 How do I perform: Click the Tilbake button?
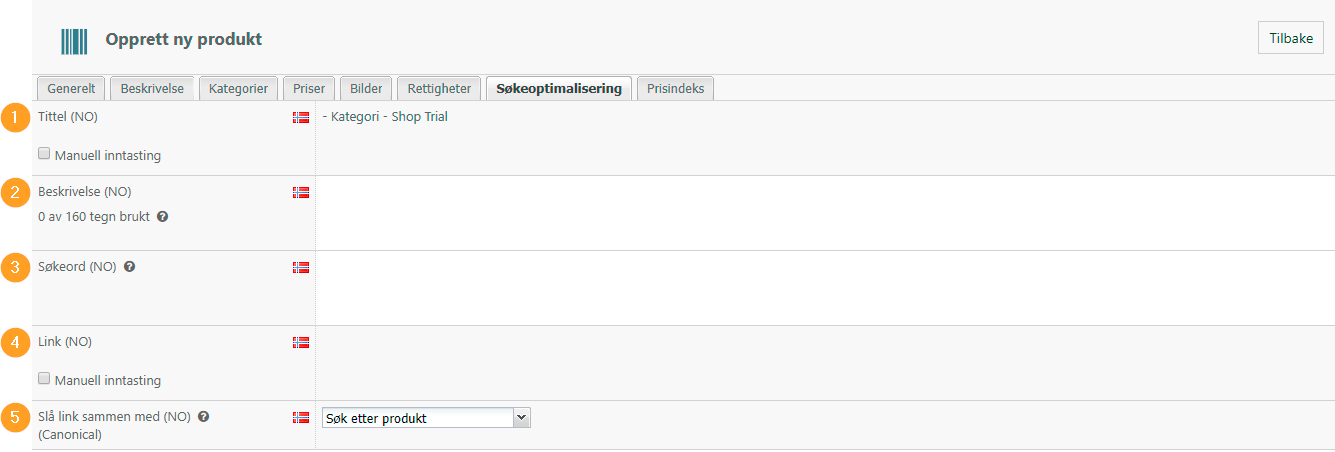[x=1291, y=38]
